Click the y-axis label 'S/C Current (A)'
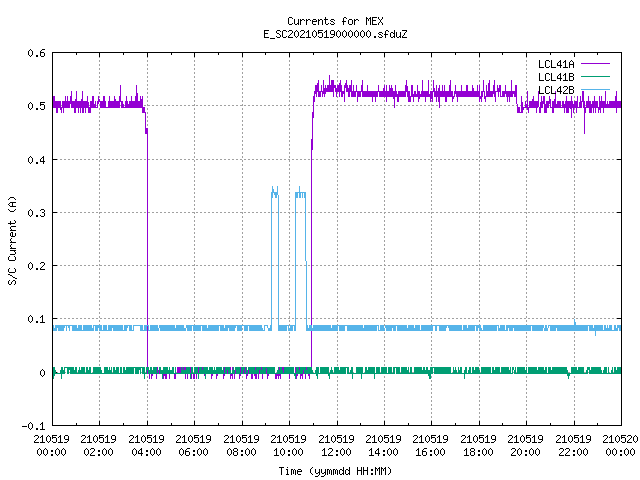The height and width of the screenshot is (480, 640). (x=13, y=241)
